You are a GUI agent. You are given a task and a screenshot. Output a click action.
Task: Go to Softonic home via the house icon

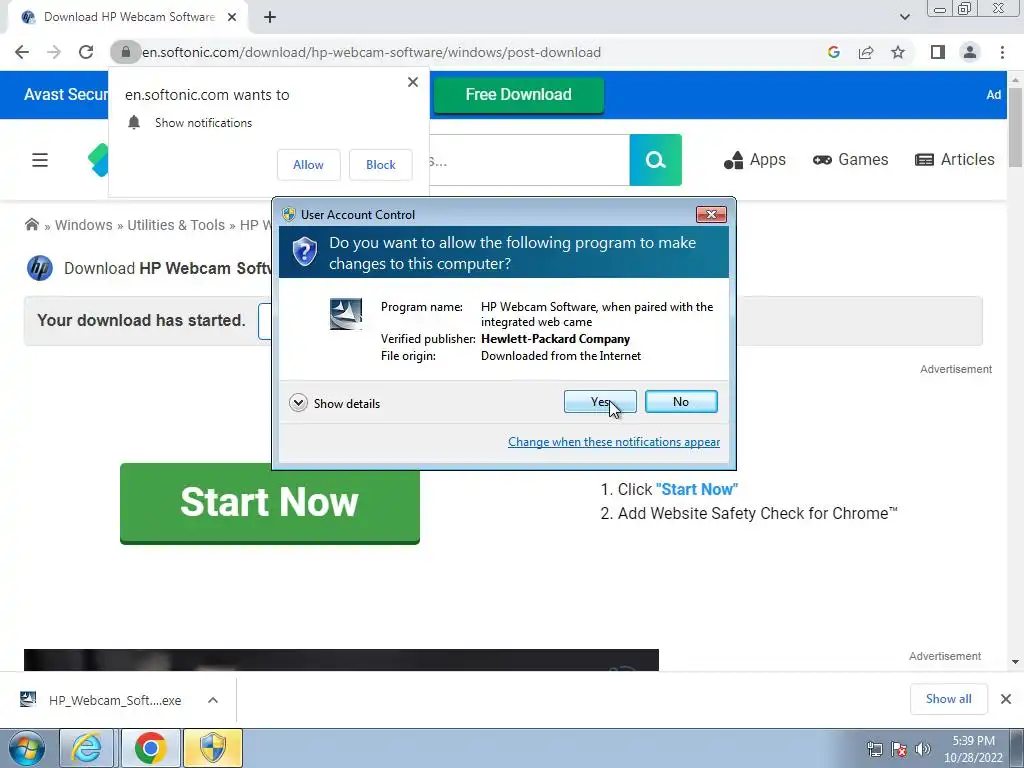(31, 225)
